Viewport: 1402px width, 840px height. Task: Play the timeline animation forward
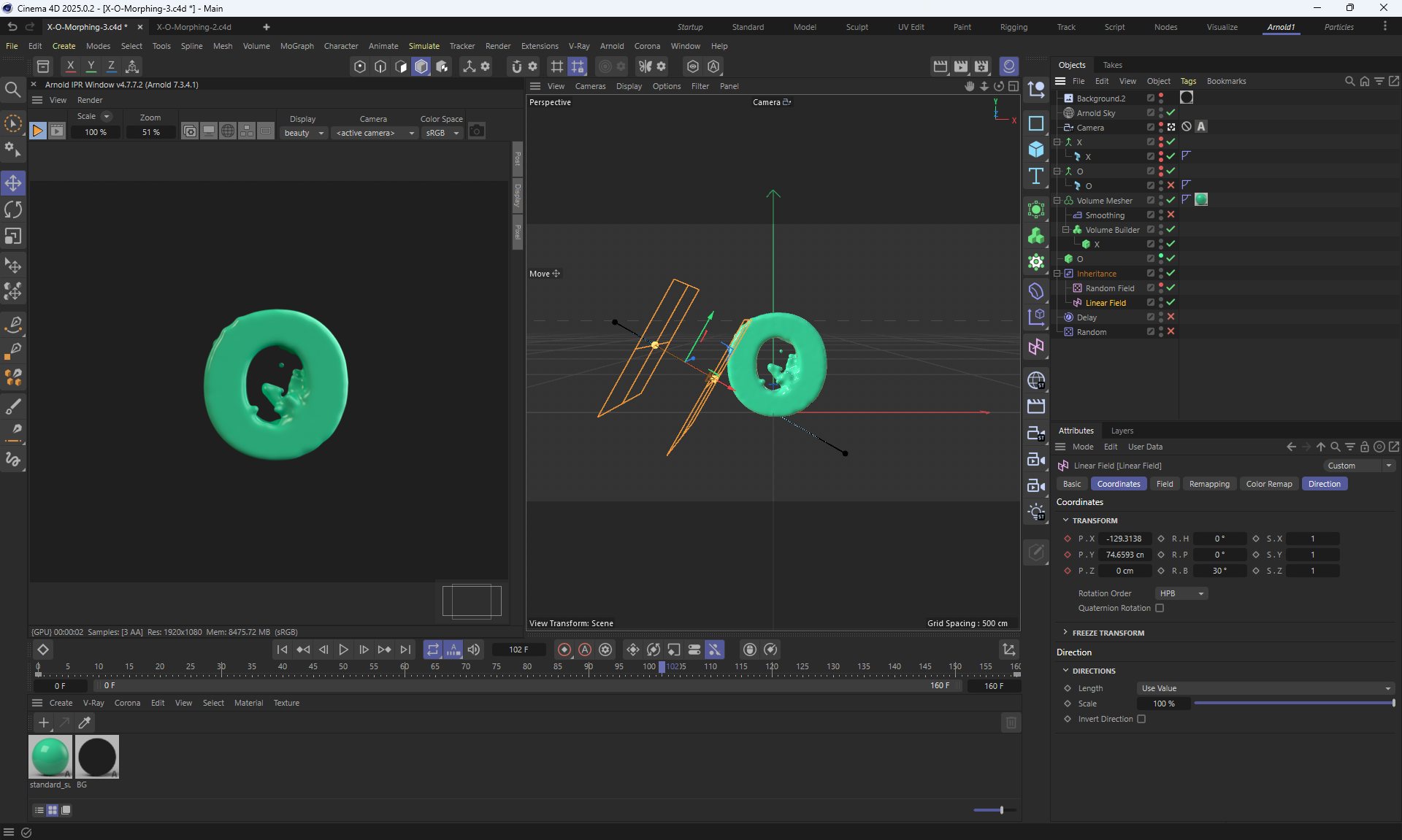[343, 650]
